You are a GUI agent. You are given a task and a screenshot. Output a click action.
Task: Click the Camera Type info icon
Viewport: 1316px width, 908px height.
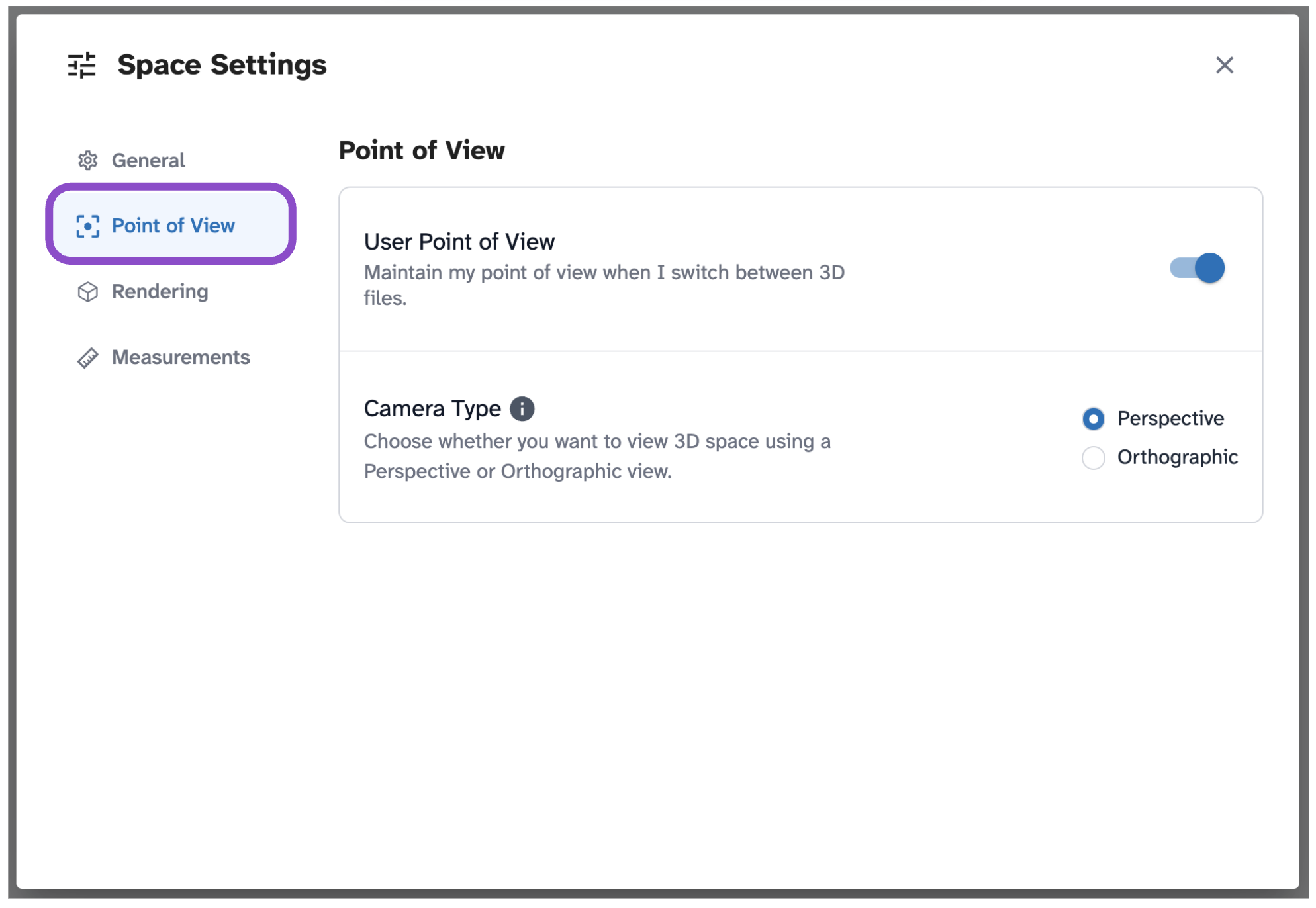tap(522, 409)
